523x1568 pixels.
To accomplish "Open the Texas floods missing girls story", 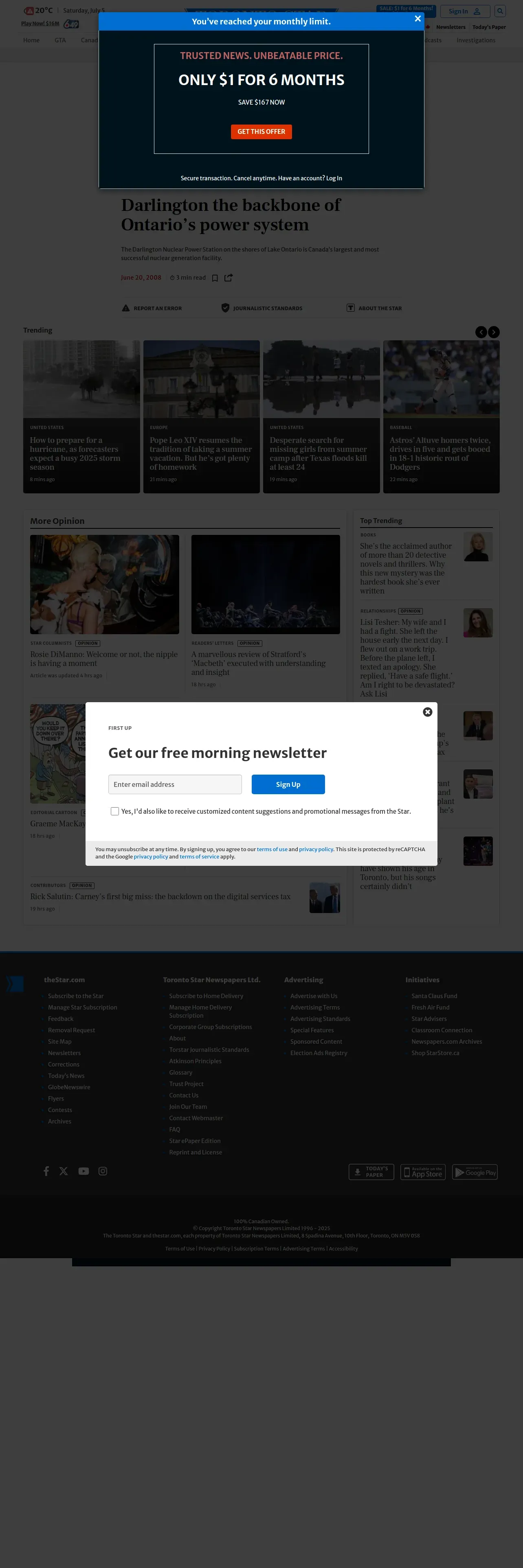I will [319, 453].
